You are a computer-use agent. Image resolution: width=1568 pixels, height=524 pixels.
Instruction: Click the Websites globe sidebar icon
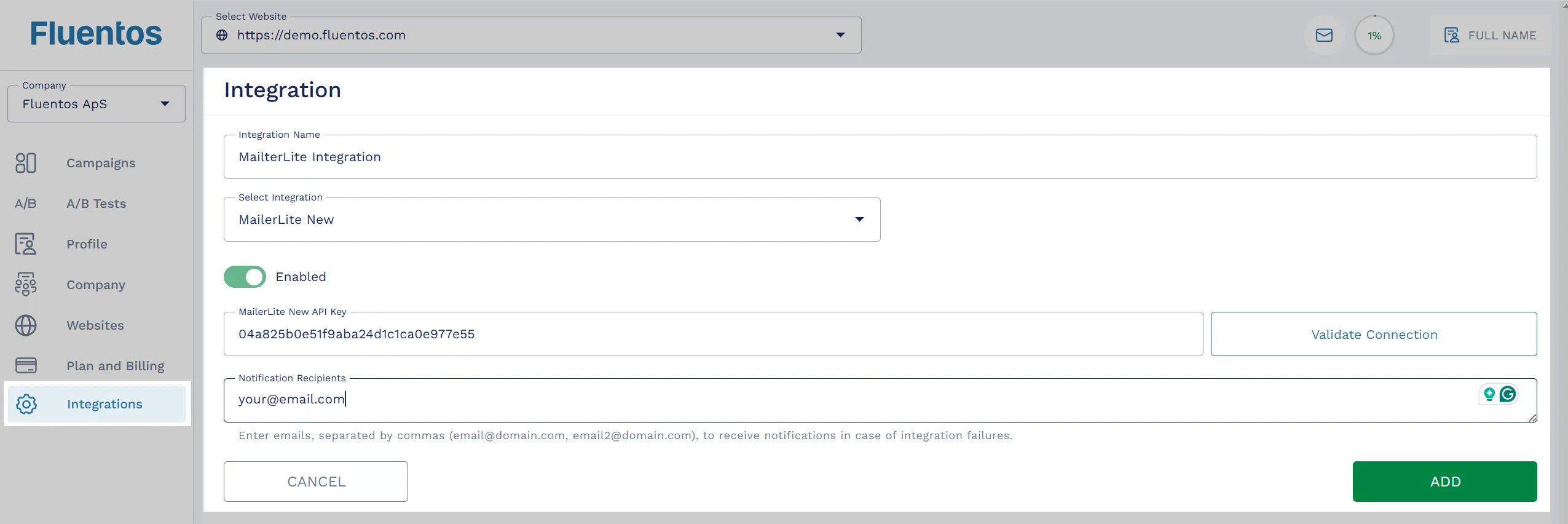26,325
